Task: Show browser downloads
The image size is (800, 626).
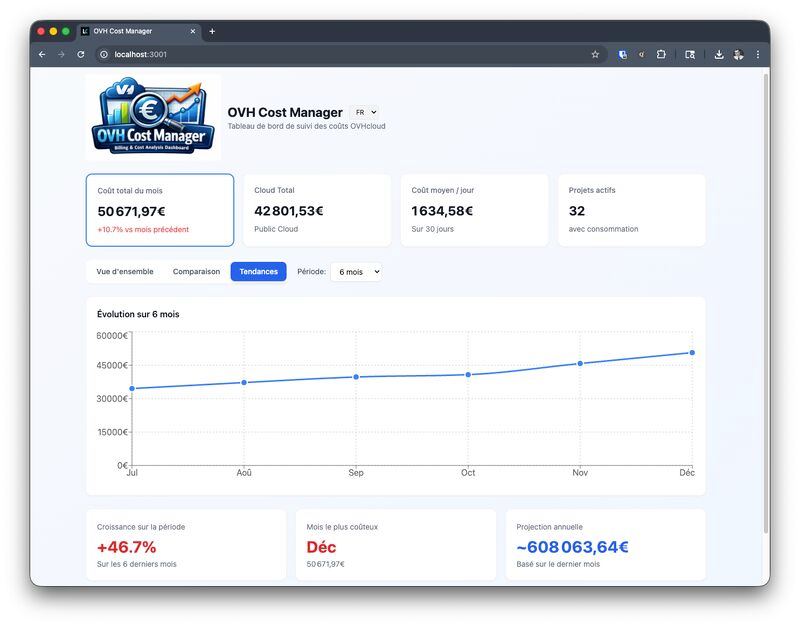Action: 719,54
